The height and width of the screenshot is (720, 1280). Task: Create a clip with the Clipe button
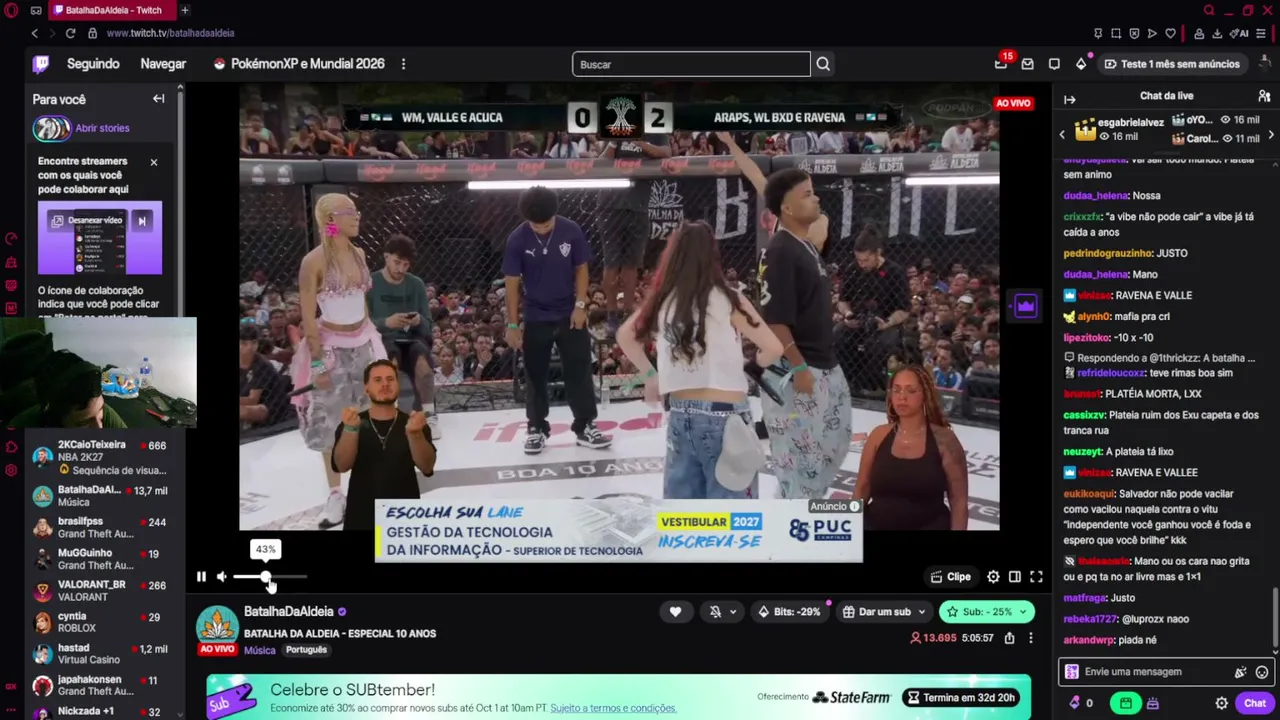[x=950, y=577]
